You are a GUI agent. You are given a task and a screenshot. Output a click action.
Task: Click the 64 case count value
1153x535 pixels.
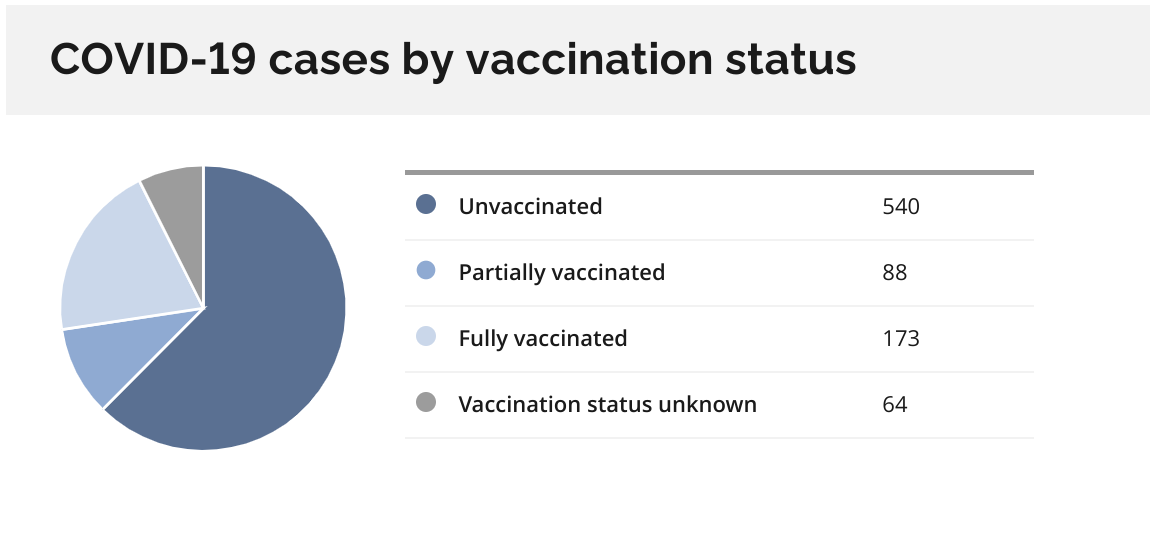(x=895, y=405)
